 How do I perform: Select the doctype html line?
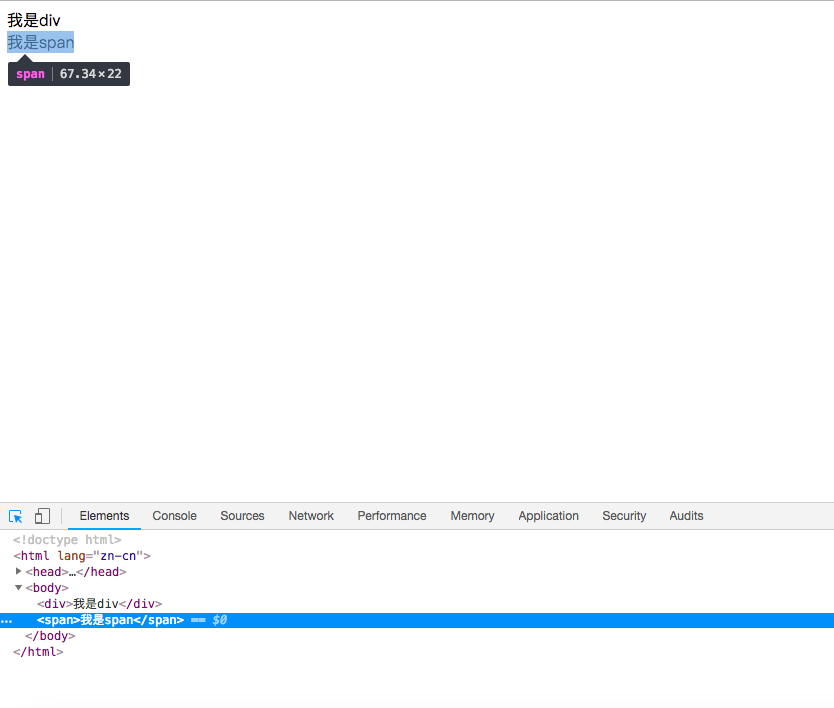(67, 540)
